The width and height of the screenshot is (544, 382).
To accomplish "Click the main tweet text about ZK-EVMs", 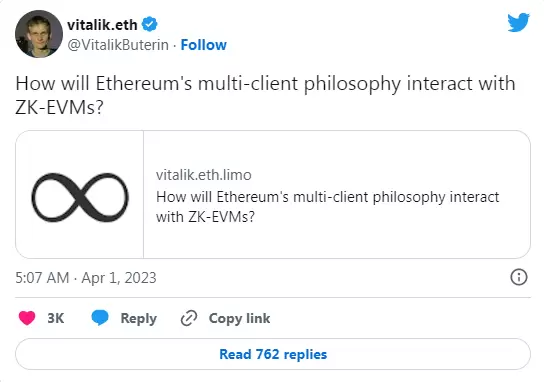I will [265, 95].
